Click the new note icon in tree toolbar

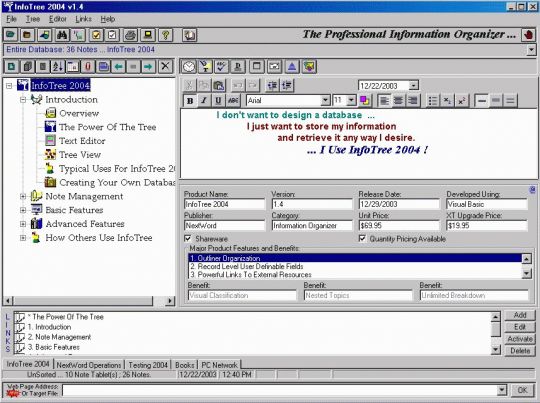coord(11,66)
